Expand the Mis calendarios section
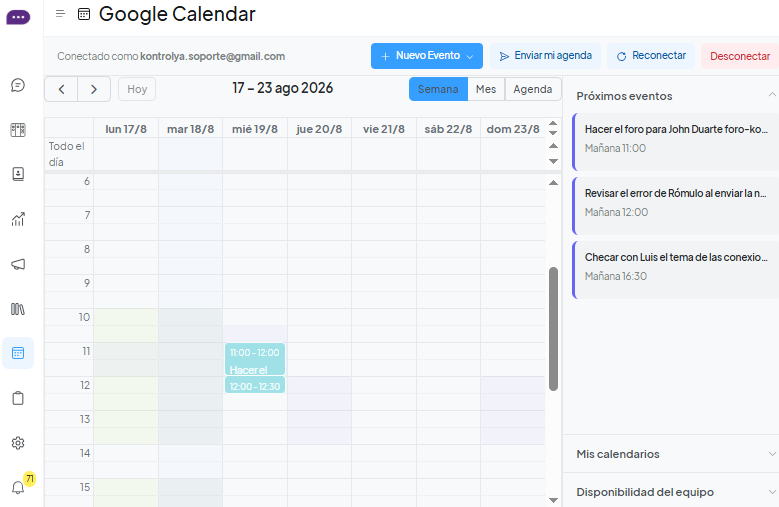Viewport: 779px width, 507px height. click(772, 454)
